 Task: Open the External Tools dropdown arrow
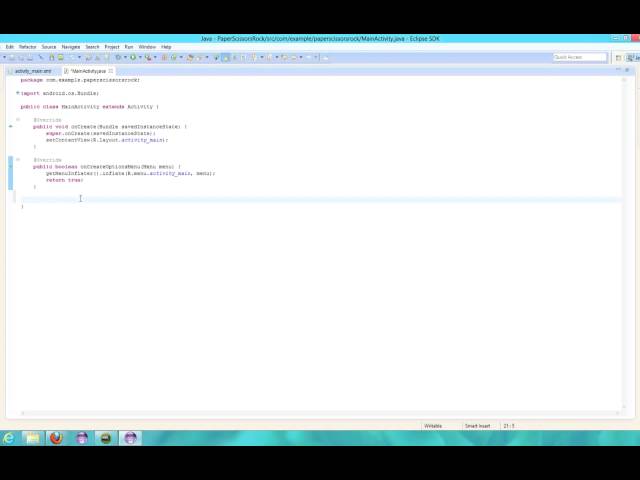pos(155,58)
